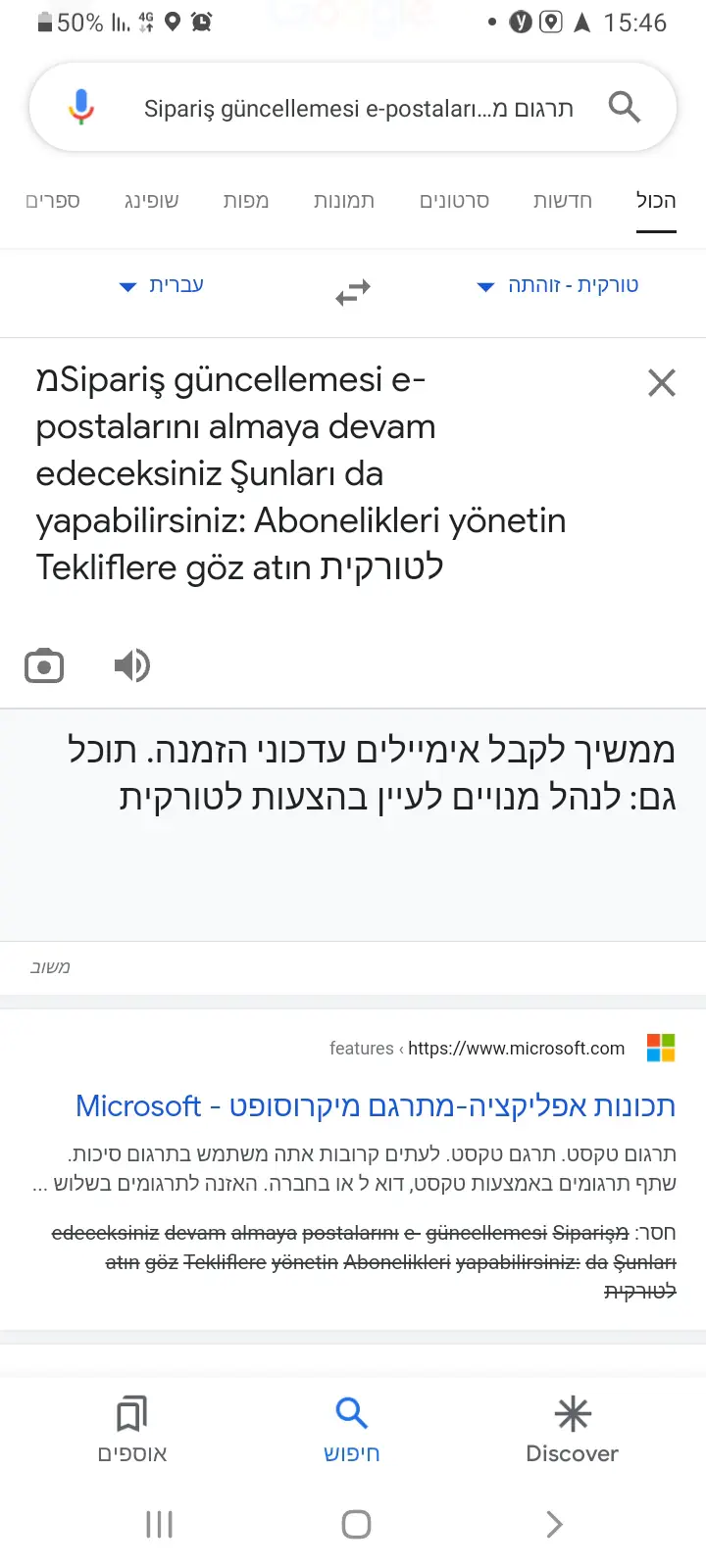Tap the משוב feedback link
The width and height of the screenshot is (706, 1568).
tap(50, 967)
